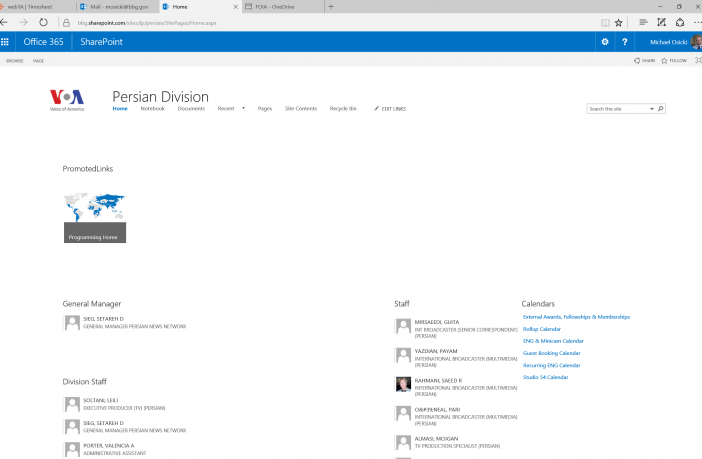Viewport: 702px width, 459px height.
Task: Open Notebook in the site navigation
Action: pyautogui.click(x=153, y=108)
